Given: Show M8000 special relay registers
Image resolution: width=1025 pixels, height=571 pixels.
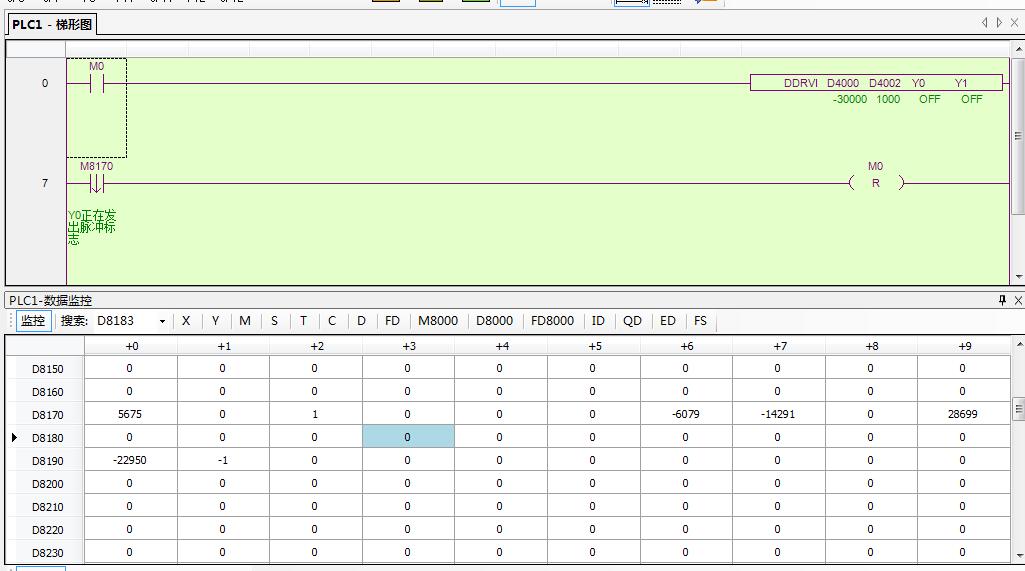Looking at the screenshot, I should [x=438, y=321].
